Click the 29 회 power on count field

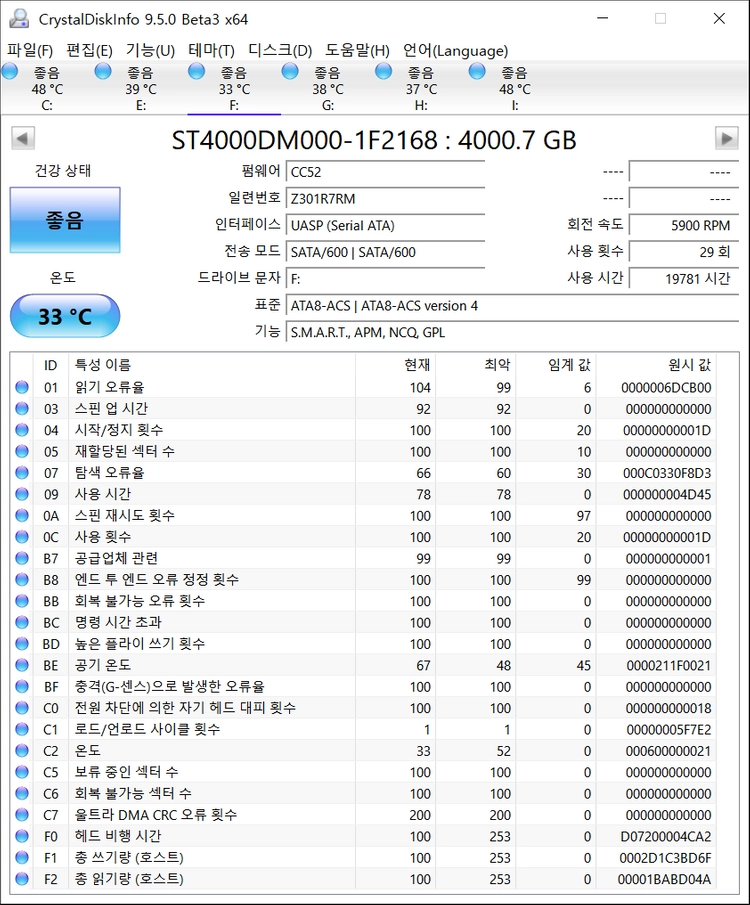coord(684,252)
